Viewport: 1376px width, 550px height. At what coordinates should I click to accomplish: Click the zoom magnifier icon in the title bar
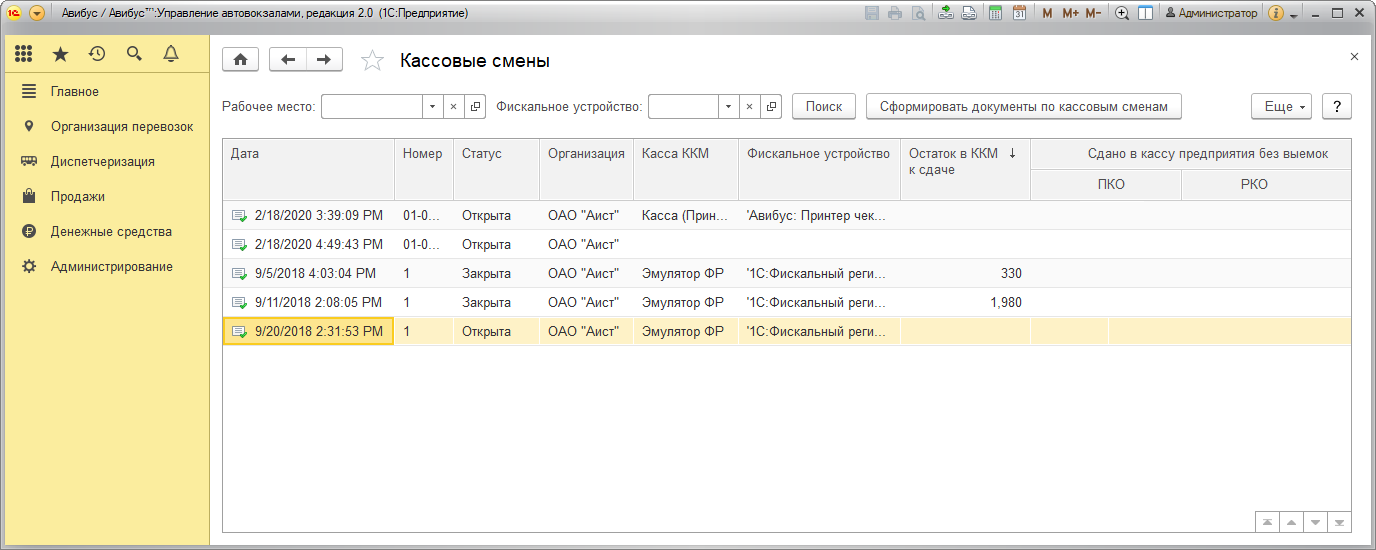coord(1122,14)
